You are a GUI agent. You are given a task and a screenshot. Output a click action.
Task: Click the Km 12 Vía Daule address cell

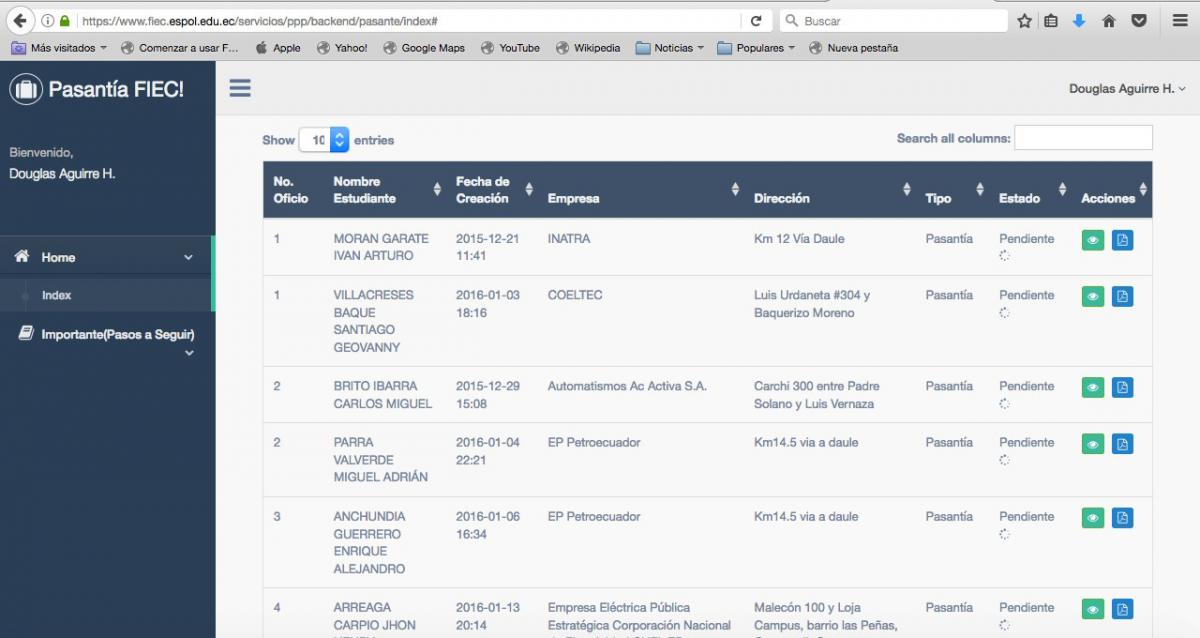click(799, 239)
